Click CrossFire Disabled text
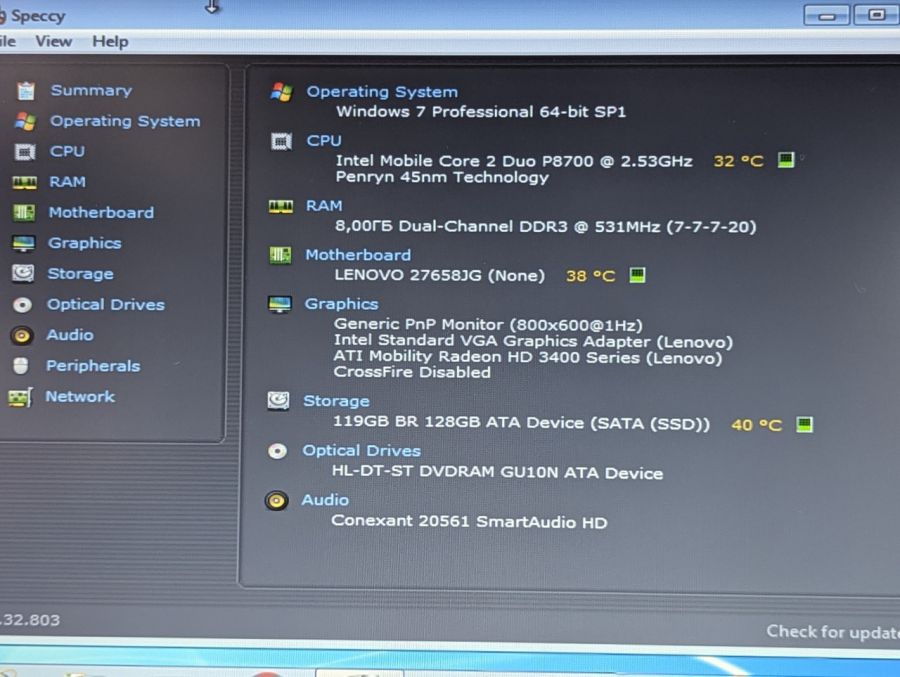 [x=412, y=372]
